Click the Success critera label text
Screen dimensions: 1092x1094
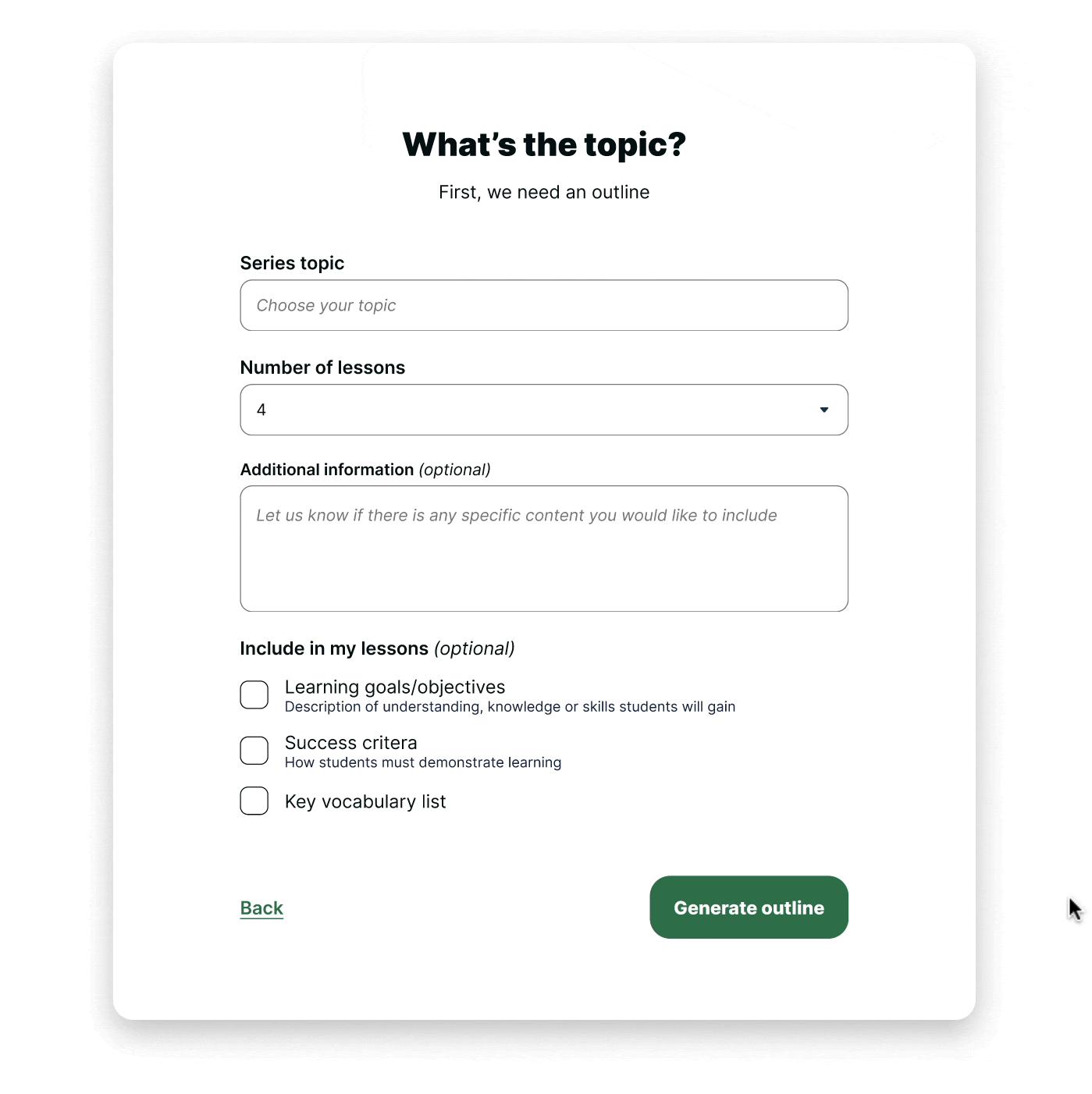[351, 743]
